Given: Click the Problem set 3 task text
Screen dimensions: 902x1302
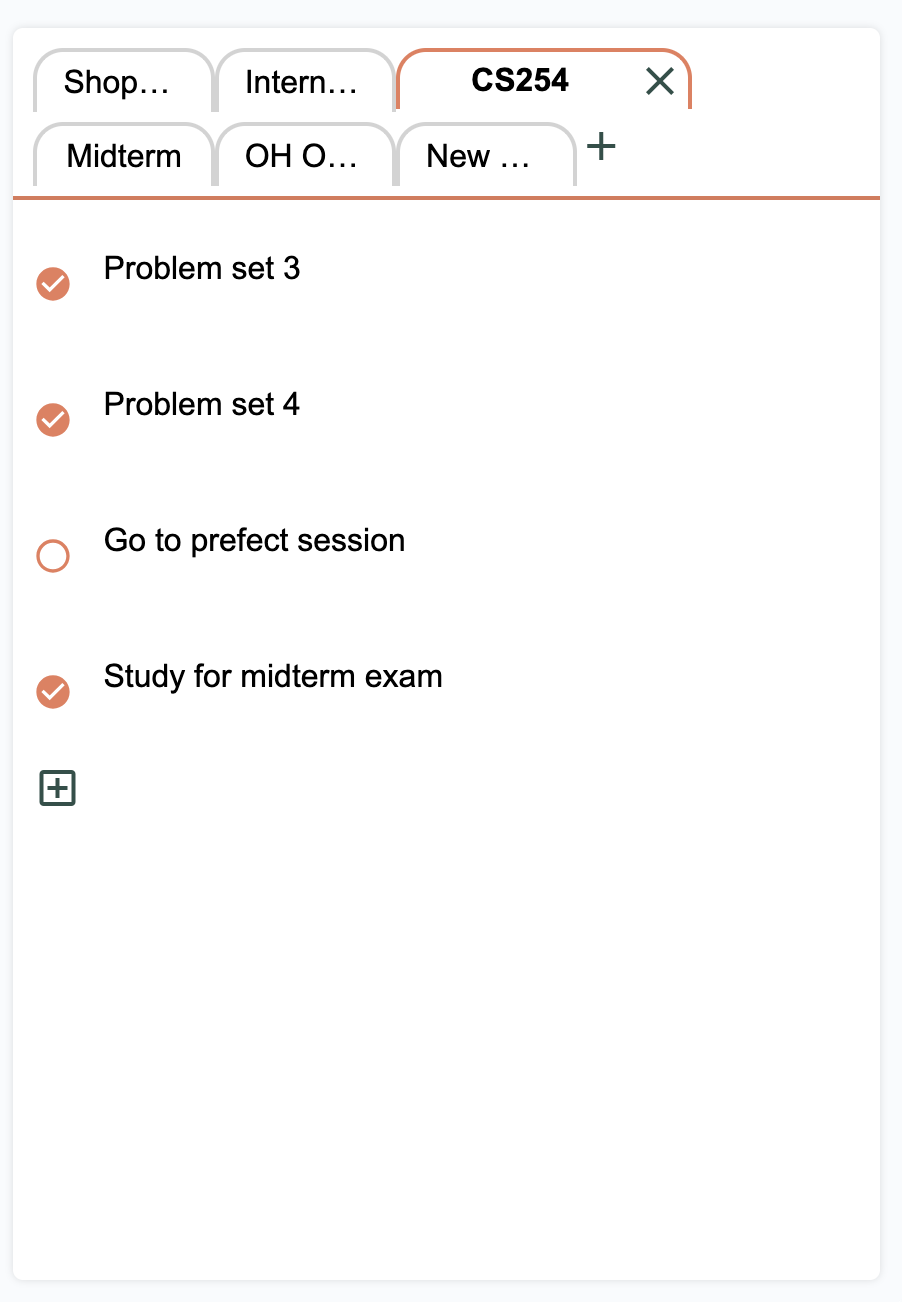Looking at the screenshot, I should (x=202, y=268).
